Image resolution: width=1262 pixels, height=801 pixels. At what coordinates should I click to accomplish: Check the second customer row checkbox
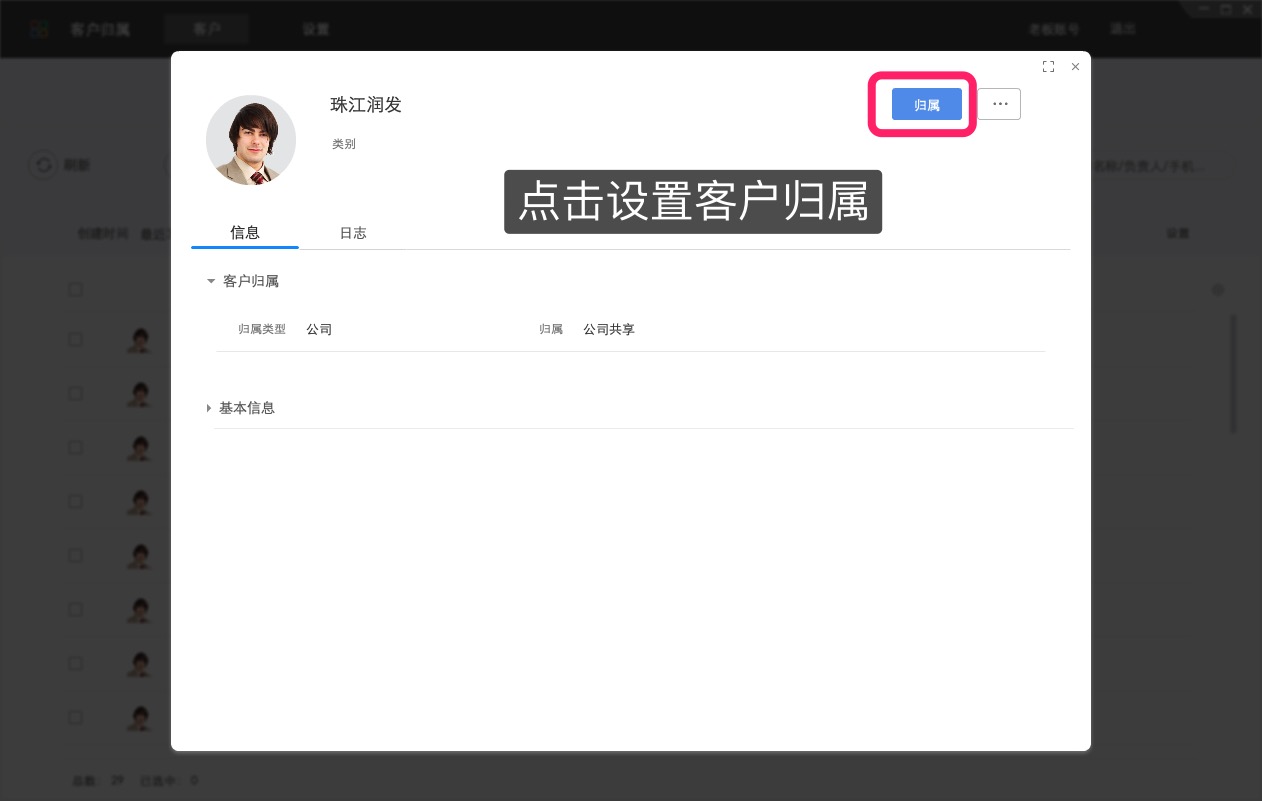(75, 393)
